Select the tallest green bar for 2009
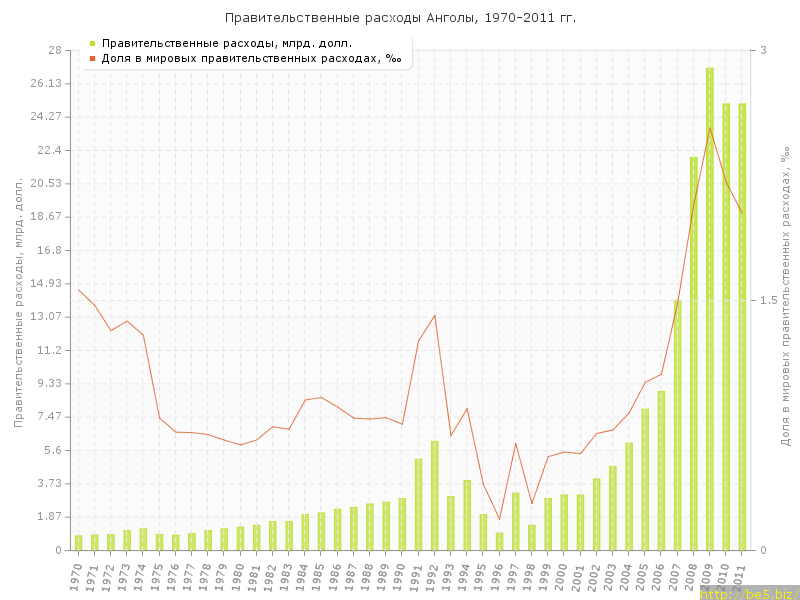 (710, 308)
